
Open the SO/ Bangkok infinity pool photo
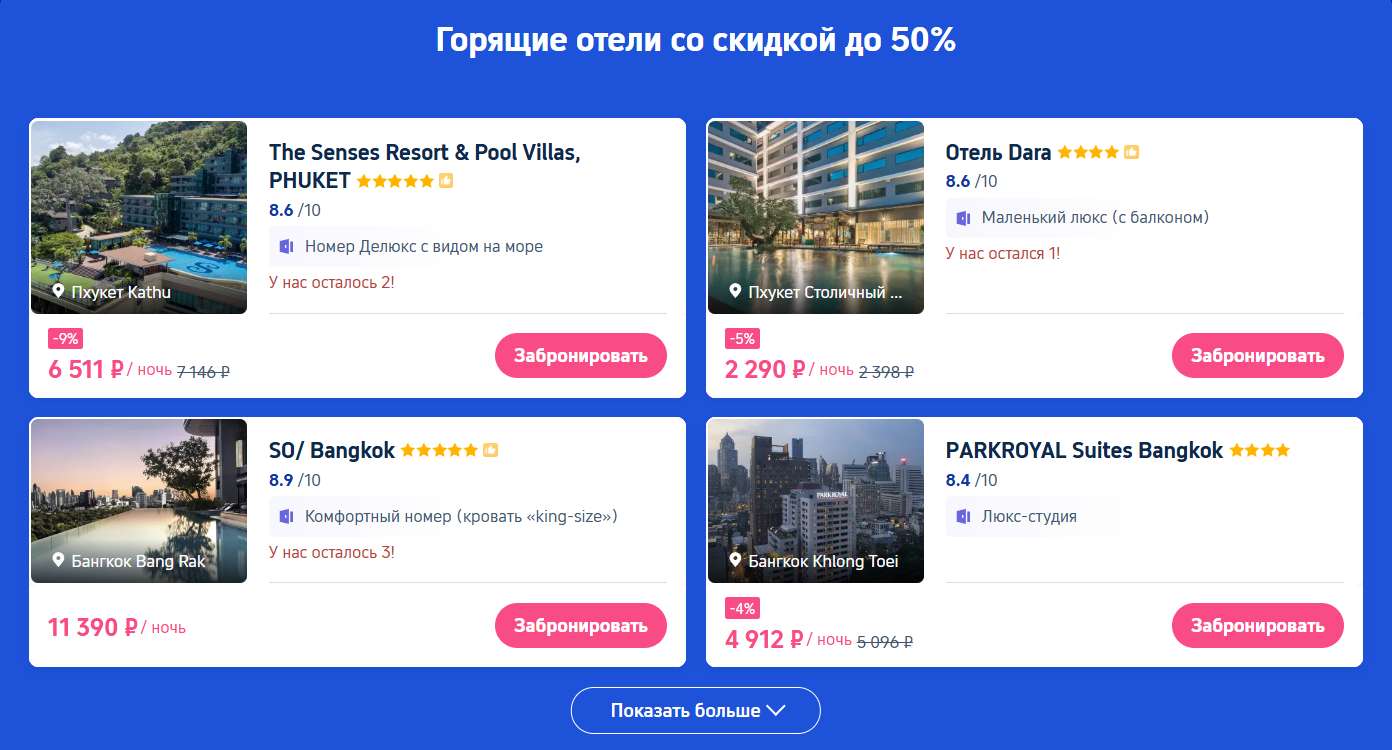click(139, 500)
